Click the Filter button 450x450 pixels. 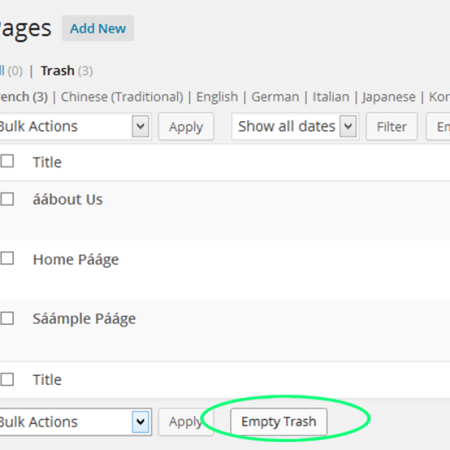tap(391, 126)
